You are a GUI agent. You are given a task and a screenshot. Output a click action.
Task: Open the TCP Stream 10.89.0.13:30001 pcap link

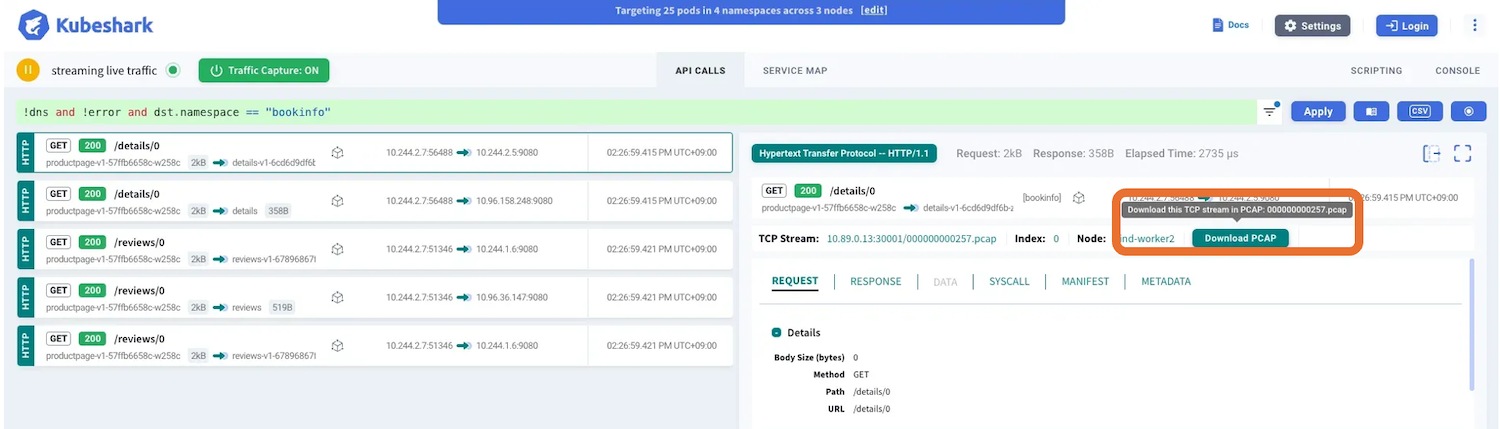[x=911, y=239]
